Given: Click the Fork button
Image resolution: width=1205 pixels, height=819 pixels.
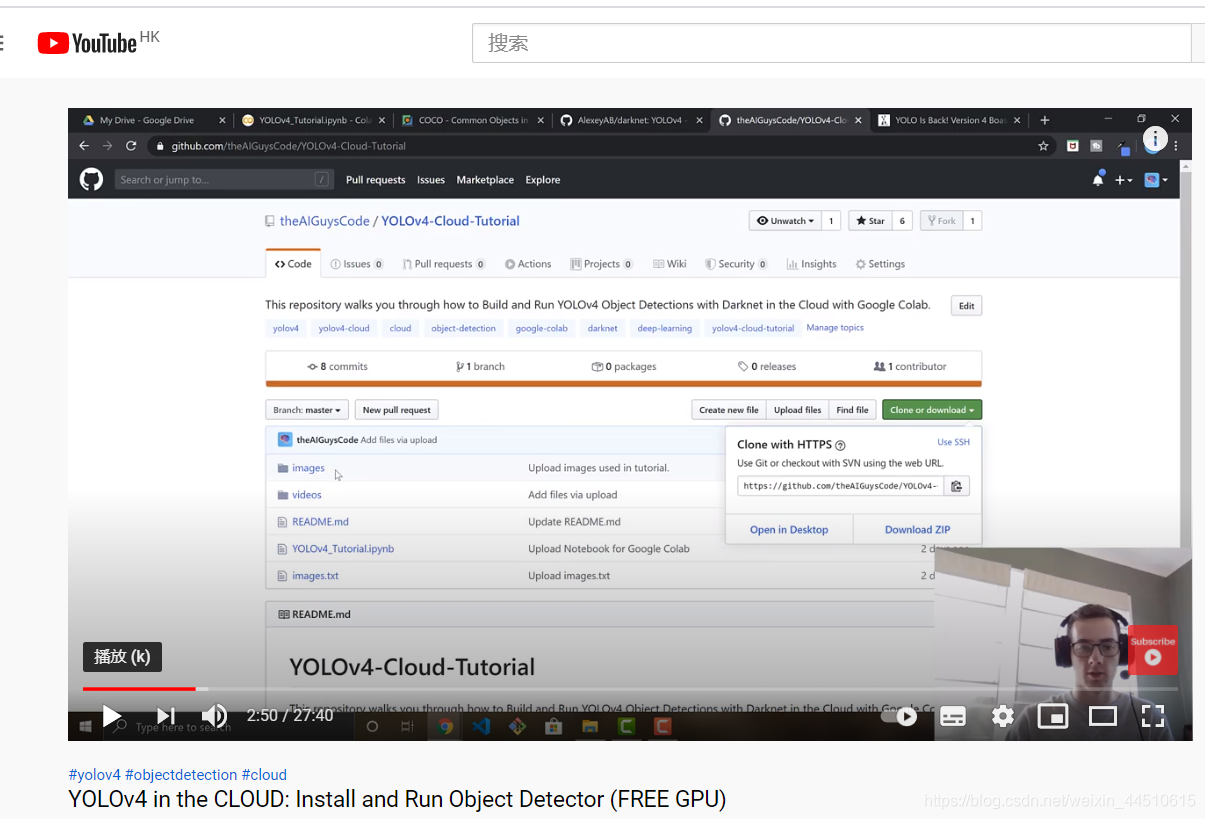Looking at the screenshot, I should tap(941, 221).
